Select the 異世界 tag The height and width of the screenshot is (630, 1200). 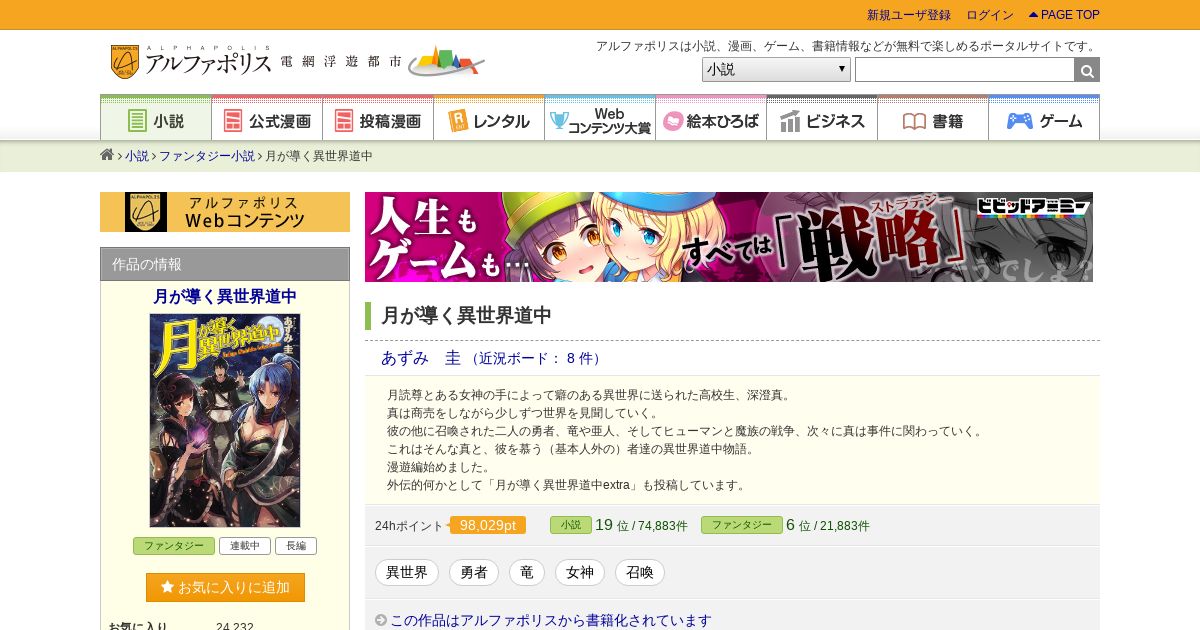[407, 573]
